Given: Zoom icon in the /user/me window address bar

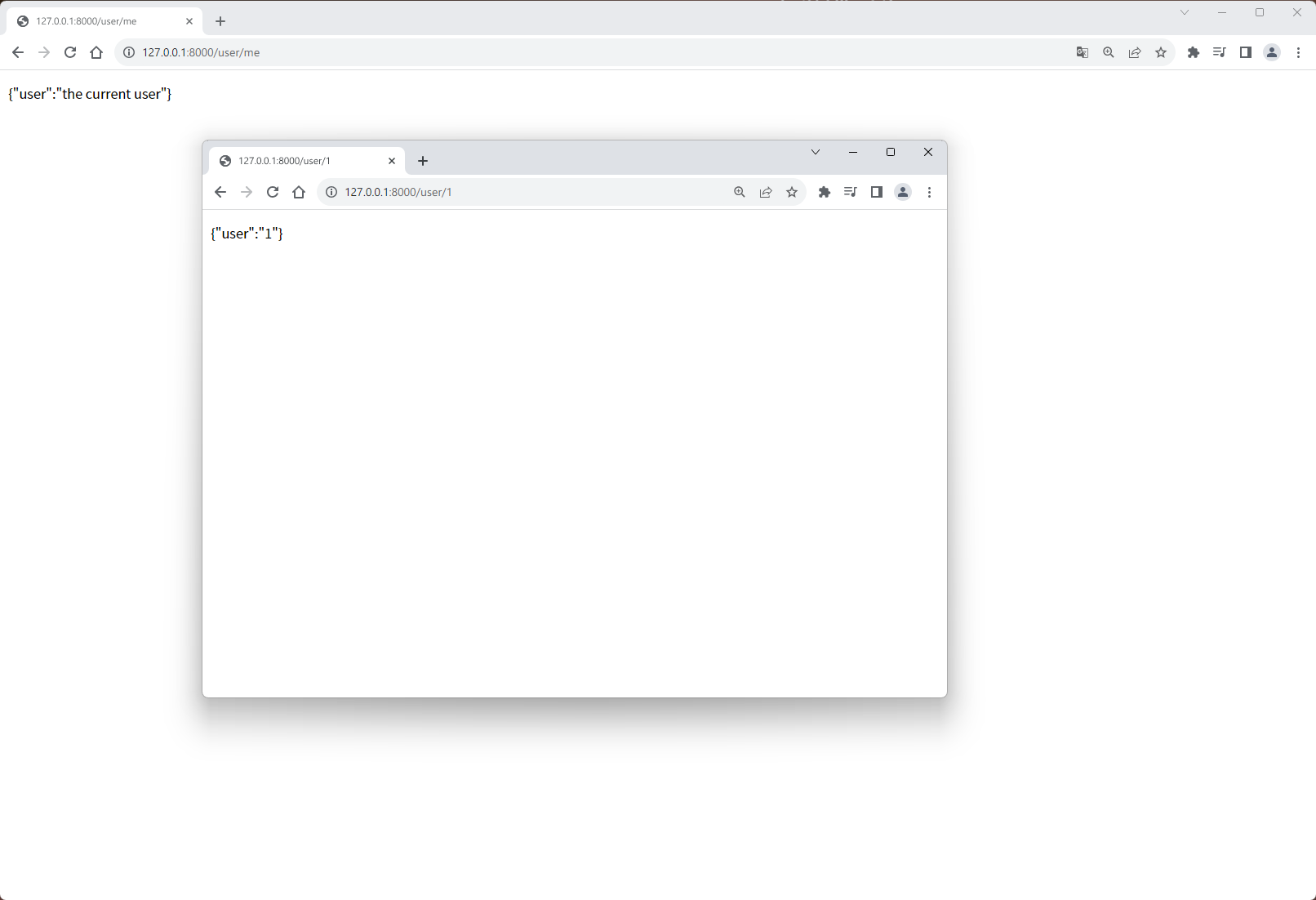Looking at the screenshot, I should (x=1109, y=52).
